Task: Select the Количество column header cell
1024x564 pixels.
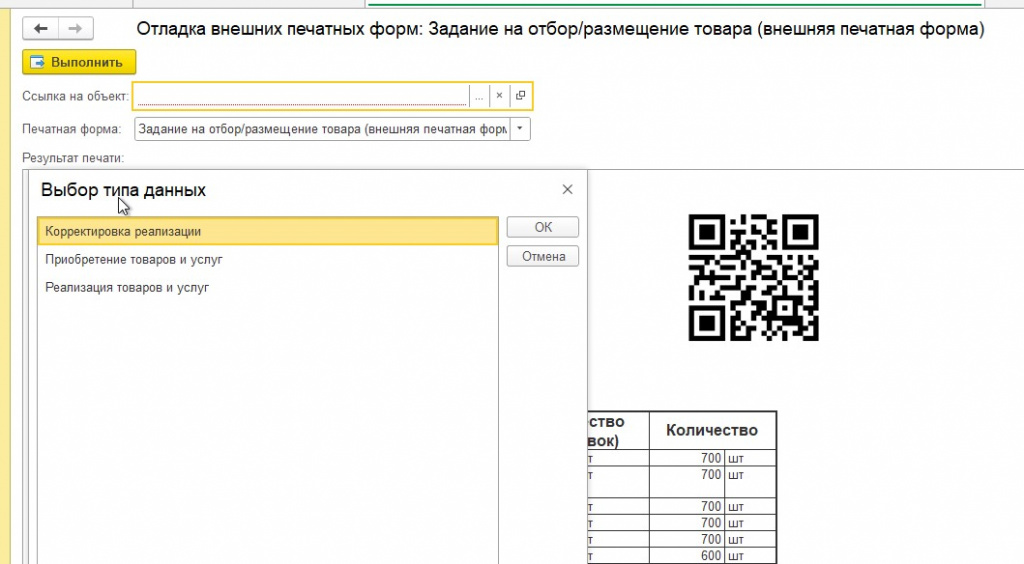Action: point(712,430)
